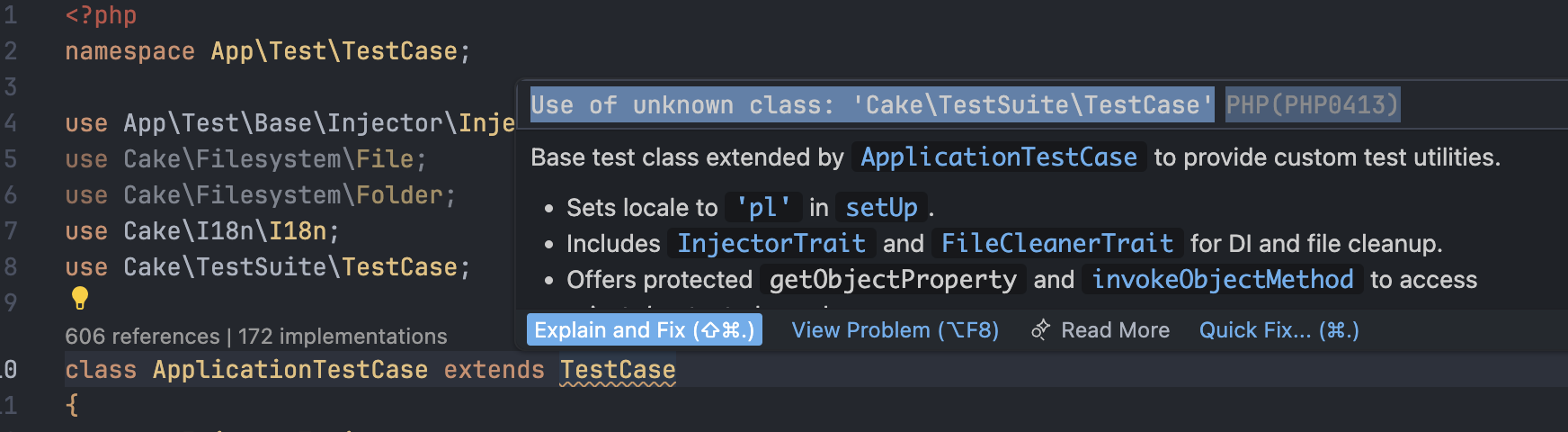
Task: Show the 606 references code lens
Action: (142, 337)
